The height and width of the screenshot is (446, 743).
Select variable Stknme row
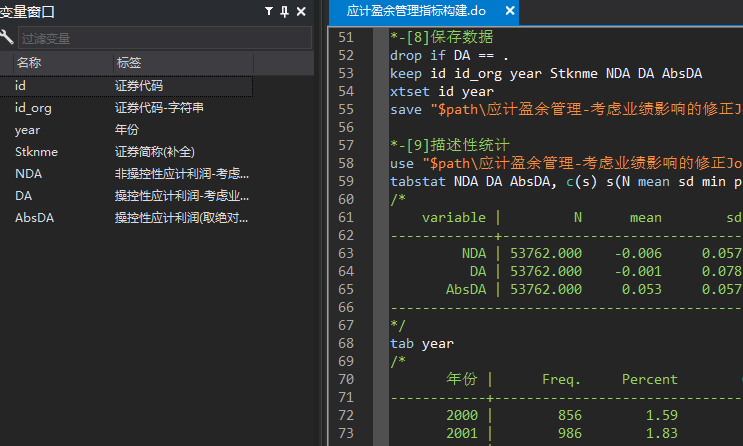point(126,152)
